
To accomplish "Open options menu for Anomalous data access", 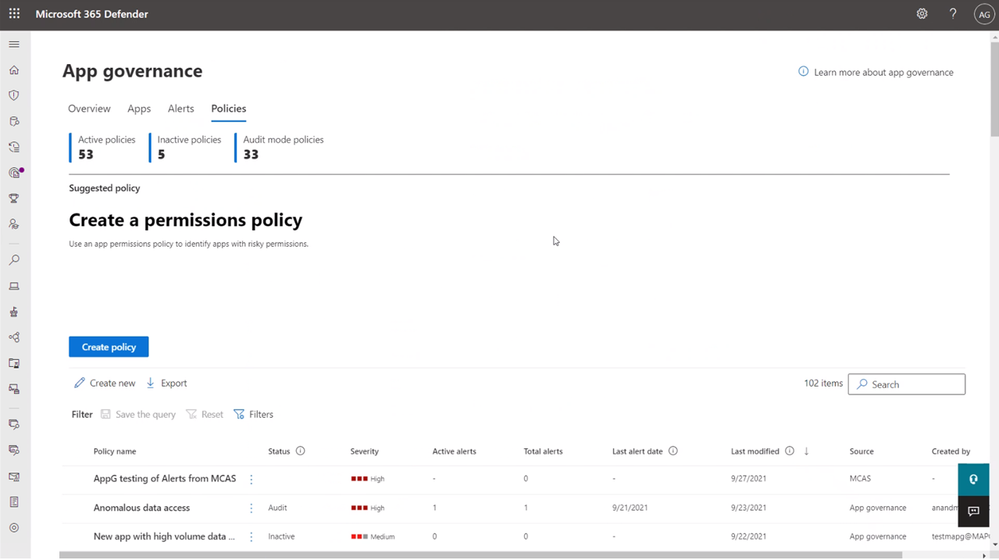I will tap(251, 508).
